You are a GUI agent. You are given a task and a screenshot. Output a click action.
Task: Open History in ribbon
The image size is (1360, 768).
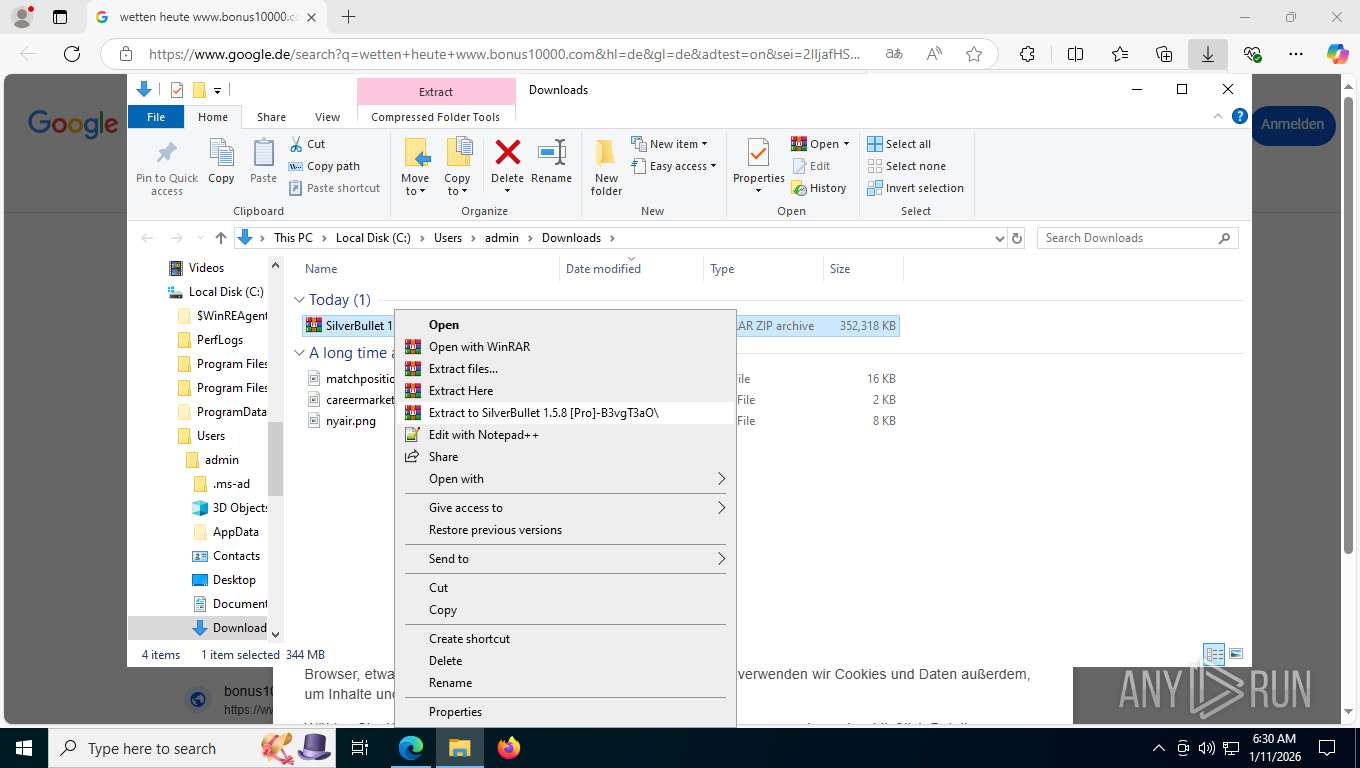tap(819, 188)
